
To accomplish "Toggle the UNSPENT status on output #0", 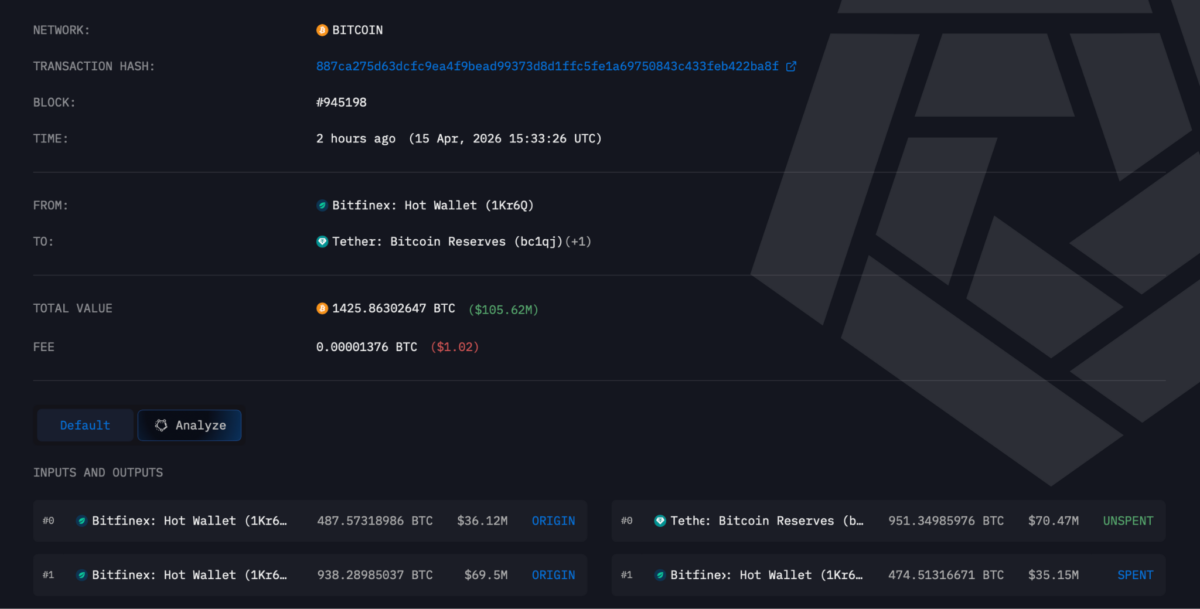I will 1127,520.
